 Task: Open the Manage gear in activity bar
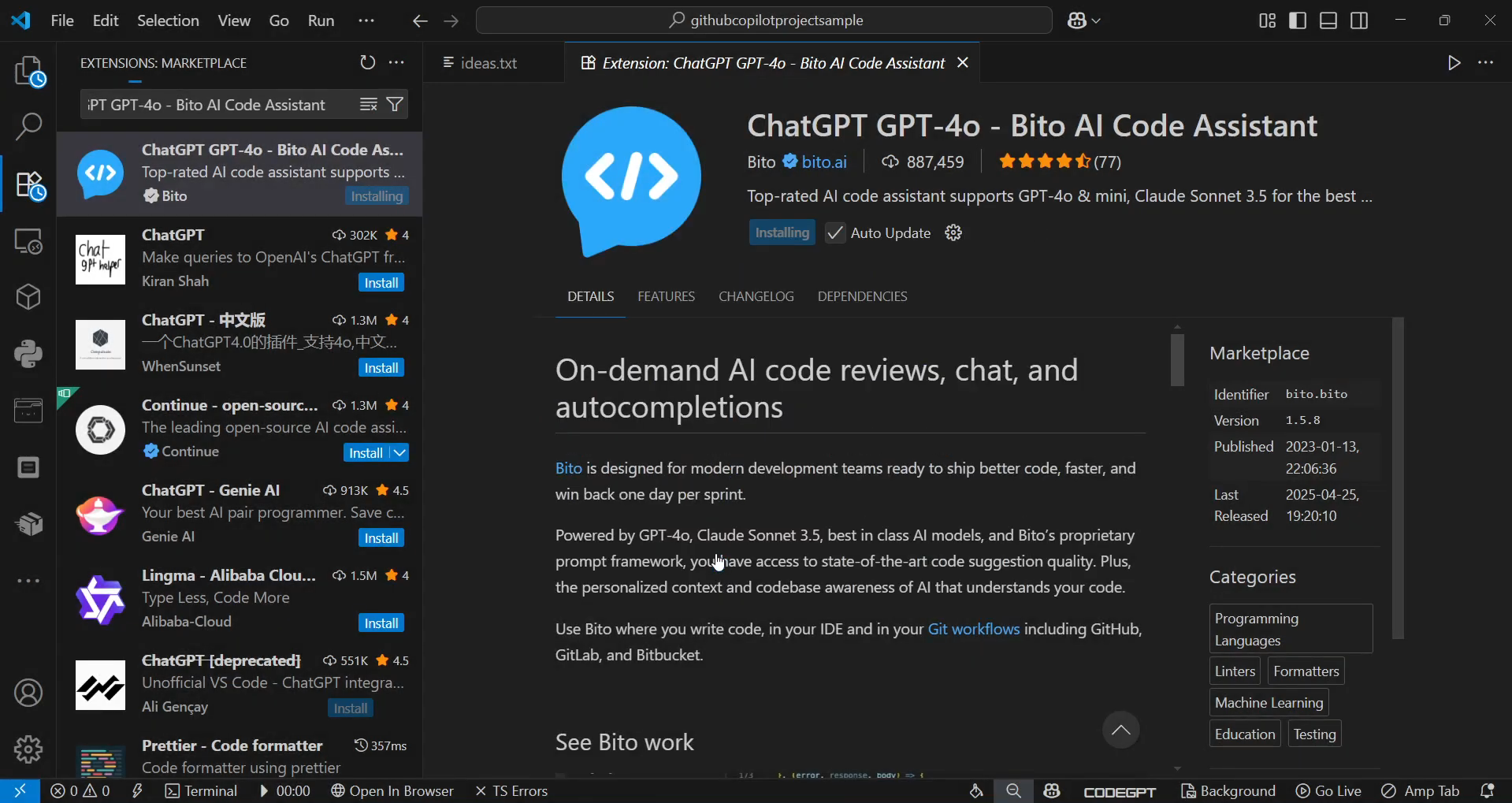click(x=29, y=749)
